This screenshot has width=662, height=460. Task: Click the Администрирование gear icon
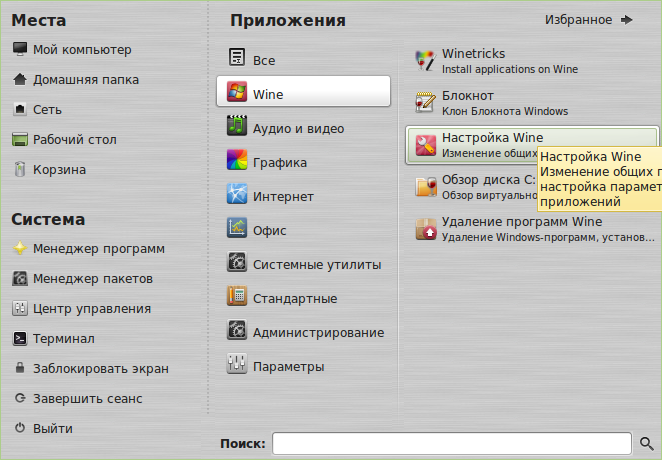(237, 330)
